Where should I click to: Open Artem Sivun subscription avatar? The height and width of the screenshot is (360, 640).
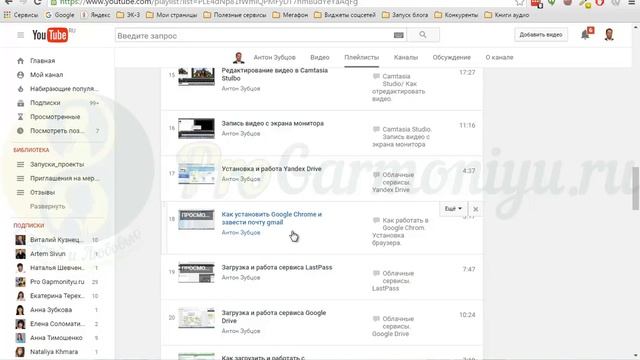(x=20, y=253)
